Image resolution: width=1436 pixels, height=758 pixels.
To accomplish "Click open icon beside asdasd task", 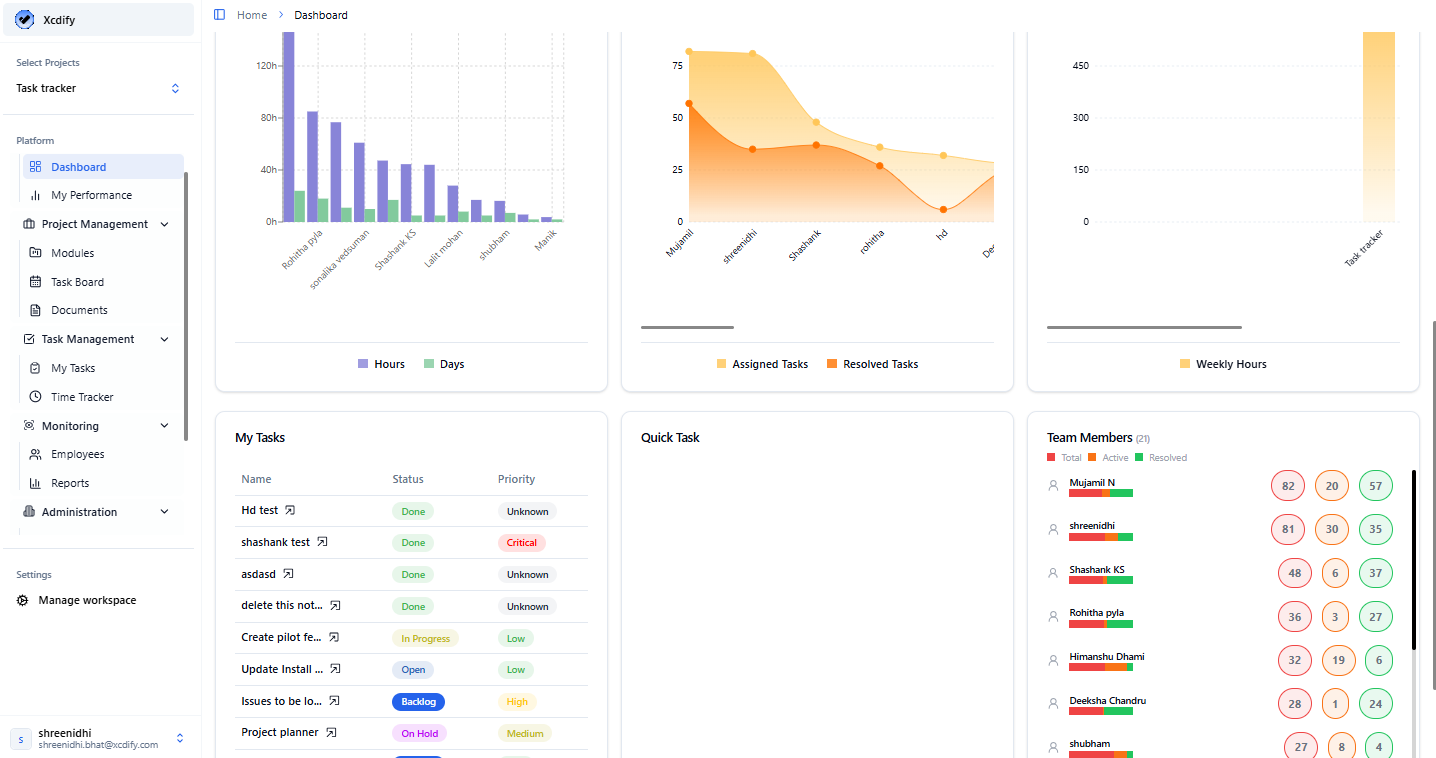I will pyautogui.click(x=288, y=574).
